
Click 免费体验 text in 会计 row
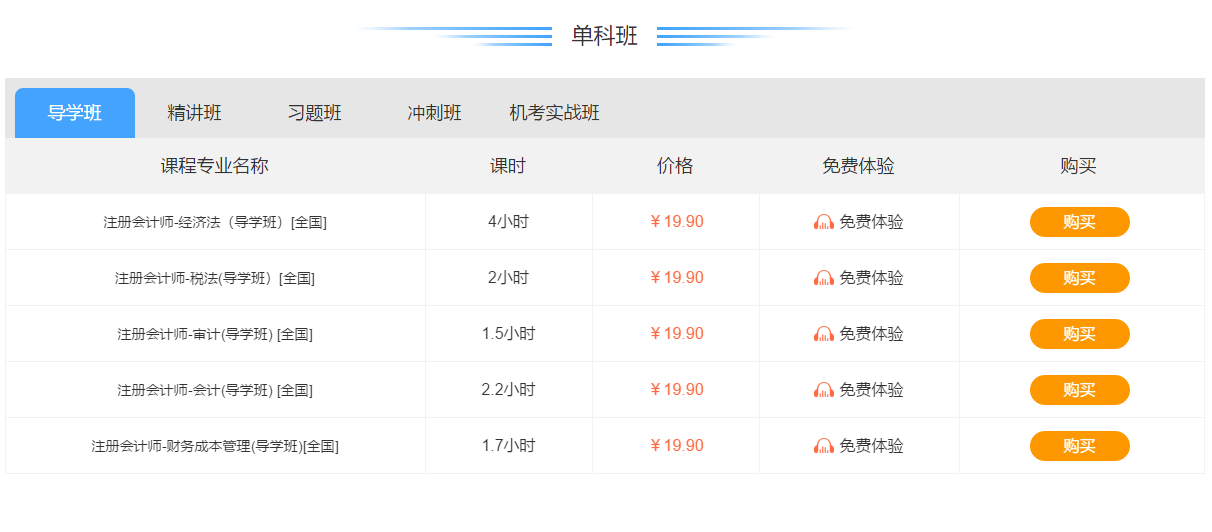(871, 390)
